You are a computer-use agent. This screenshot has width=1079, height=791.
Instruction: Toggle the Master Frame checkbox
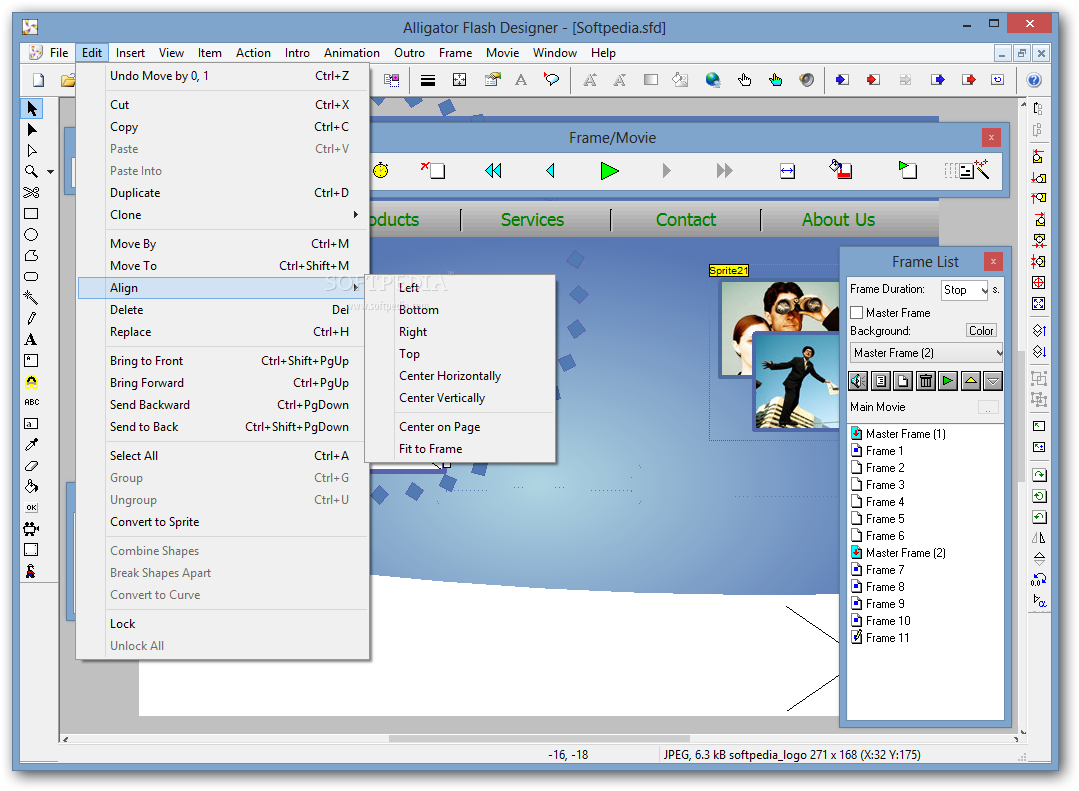coord(857,313)
